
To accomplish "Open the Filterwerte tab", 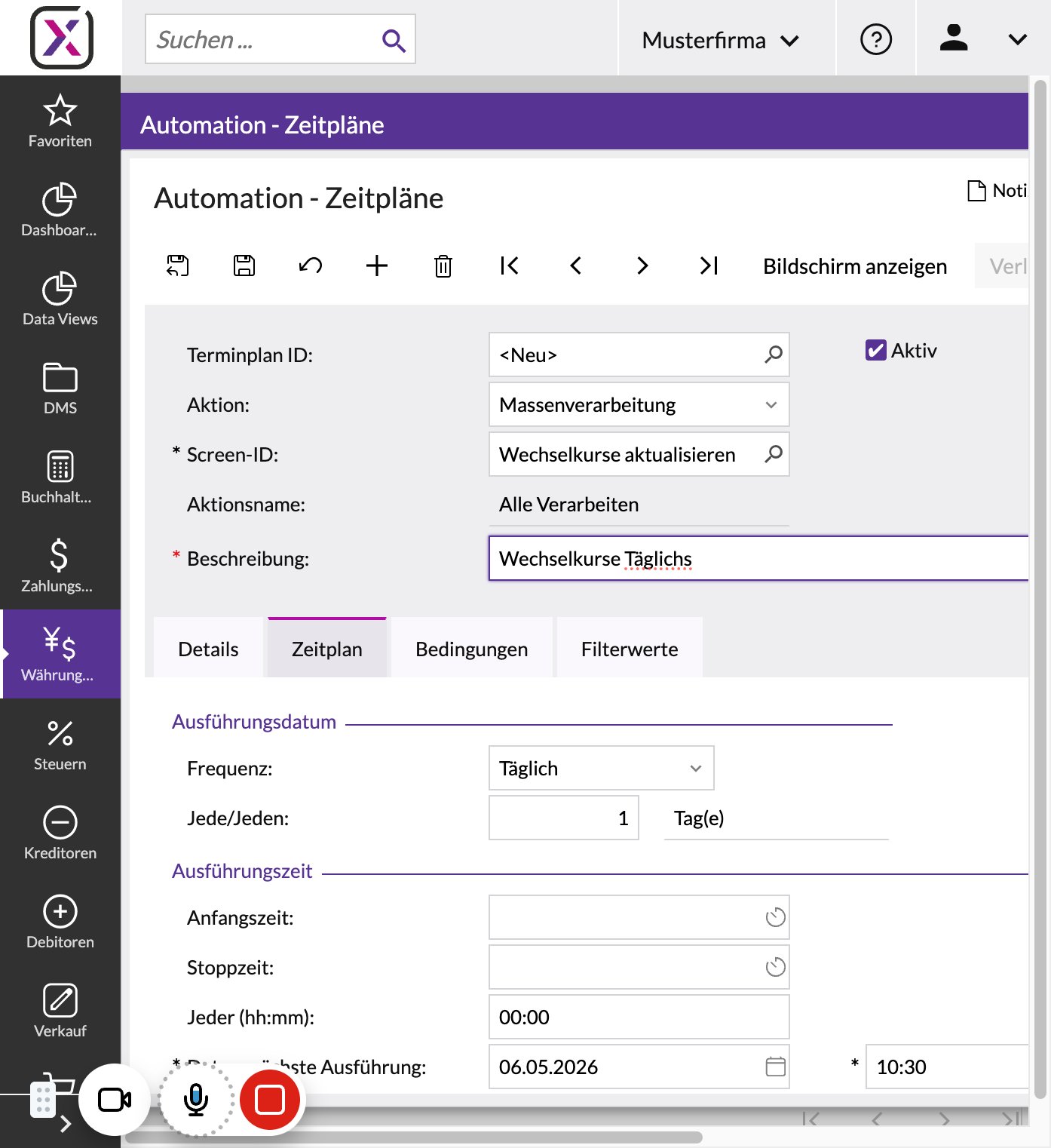I will point(630,649).
